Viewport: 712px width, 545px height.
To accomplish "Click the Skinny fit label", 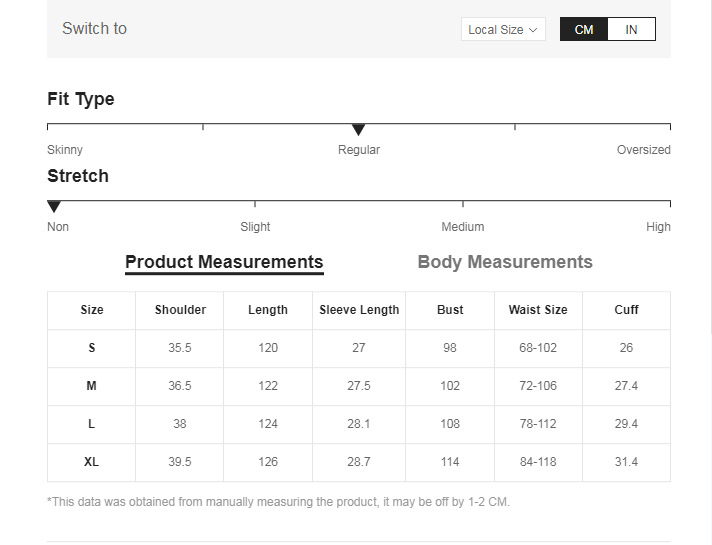I will [65, 150].
